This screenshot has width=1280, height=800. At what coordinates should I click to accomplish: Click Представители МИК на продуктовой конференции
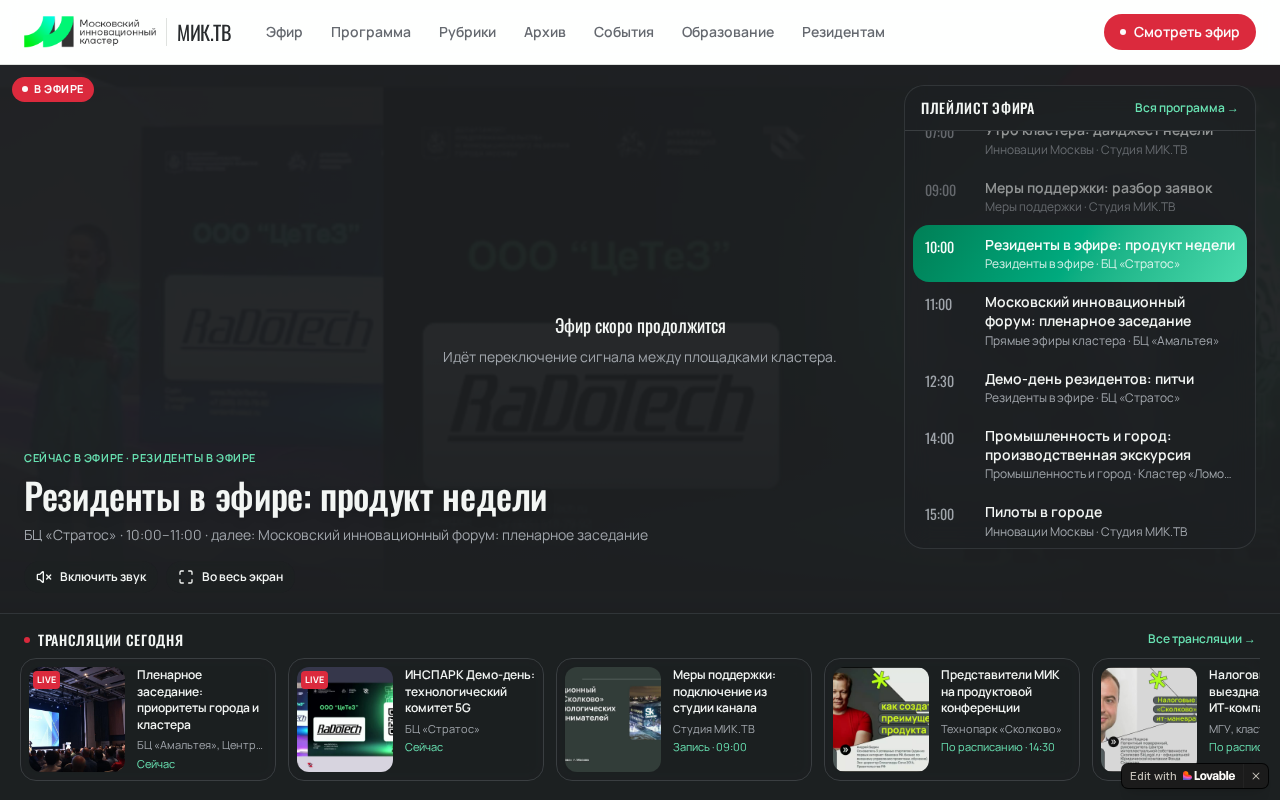click(x=1000, y=691)
